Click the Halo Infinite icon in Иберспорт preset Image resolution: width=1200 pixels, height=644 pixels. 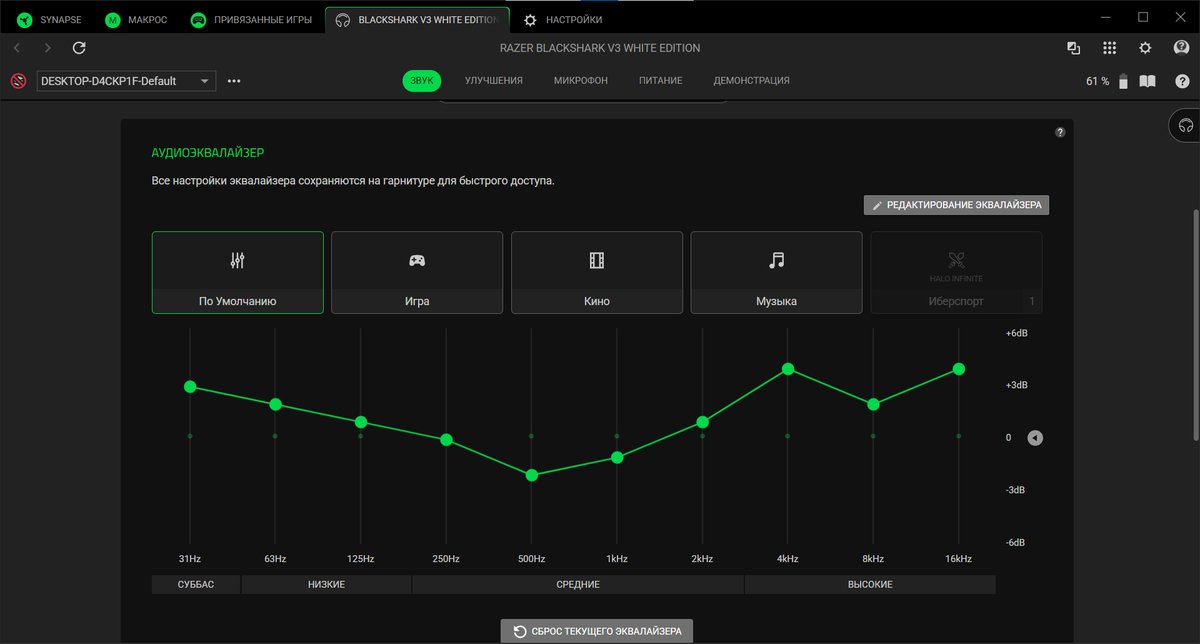[956, 260]
